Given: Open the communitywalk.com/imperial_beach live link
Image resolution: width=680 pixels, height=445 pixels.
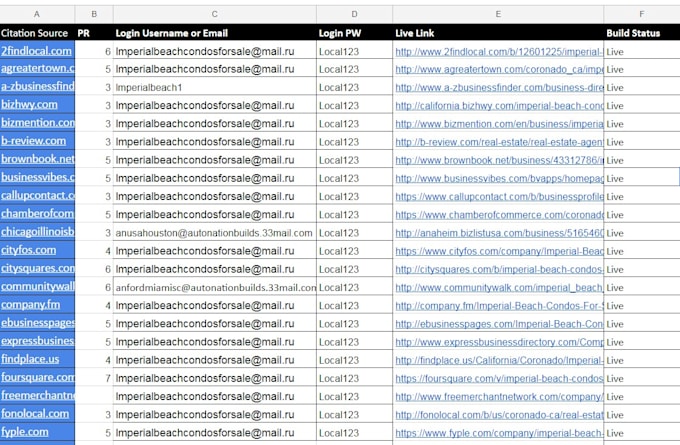Looking at the screenshot, I should click(499, 288).
